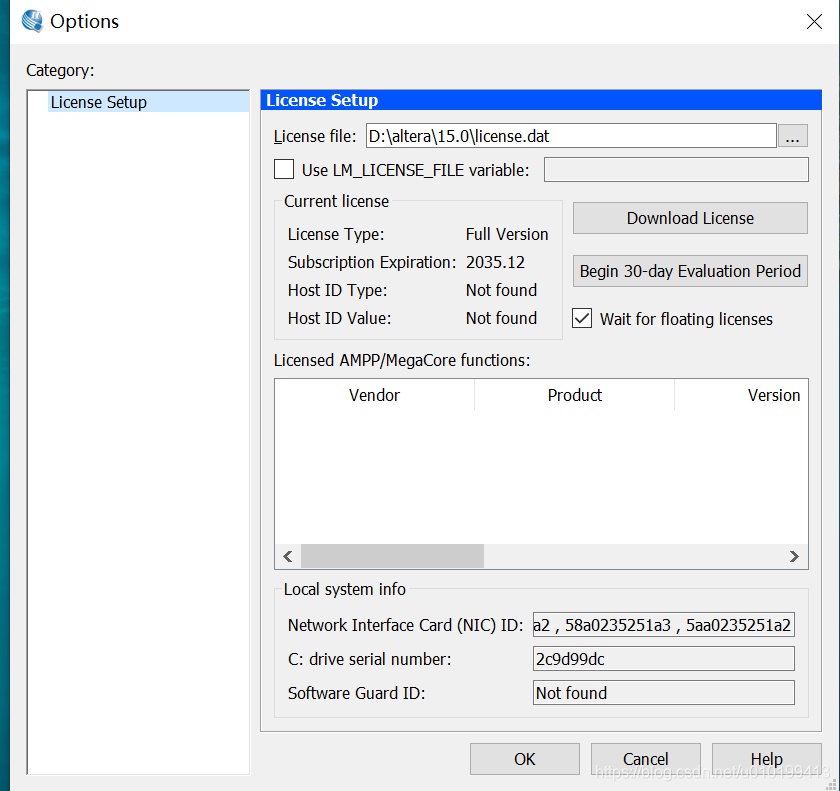The height and width of the screenshot is (791, 840).
Task: Open Help for license setup
Action: pos(767,759)
